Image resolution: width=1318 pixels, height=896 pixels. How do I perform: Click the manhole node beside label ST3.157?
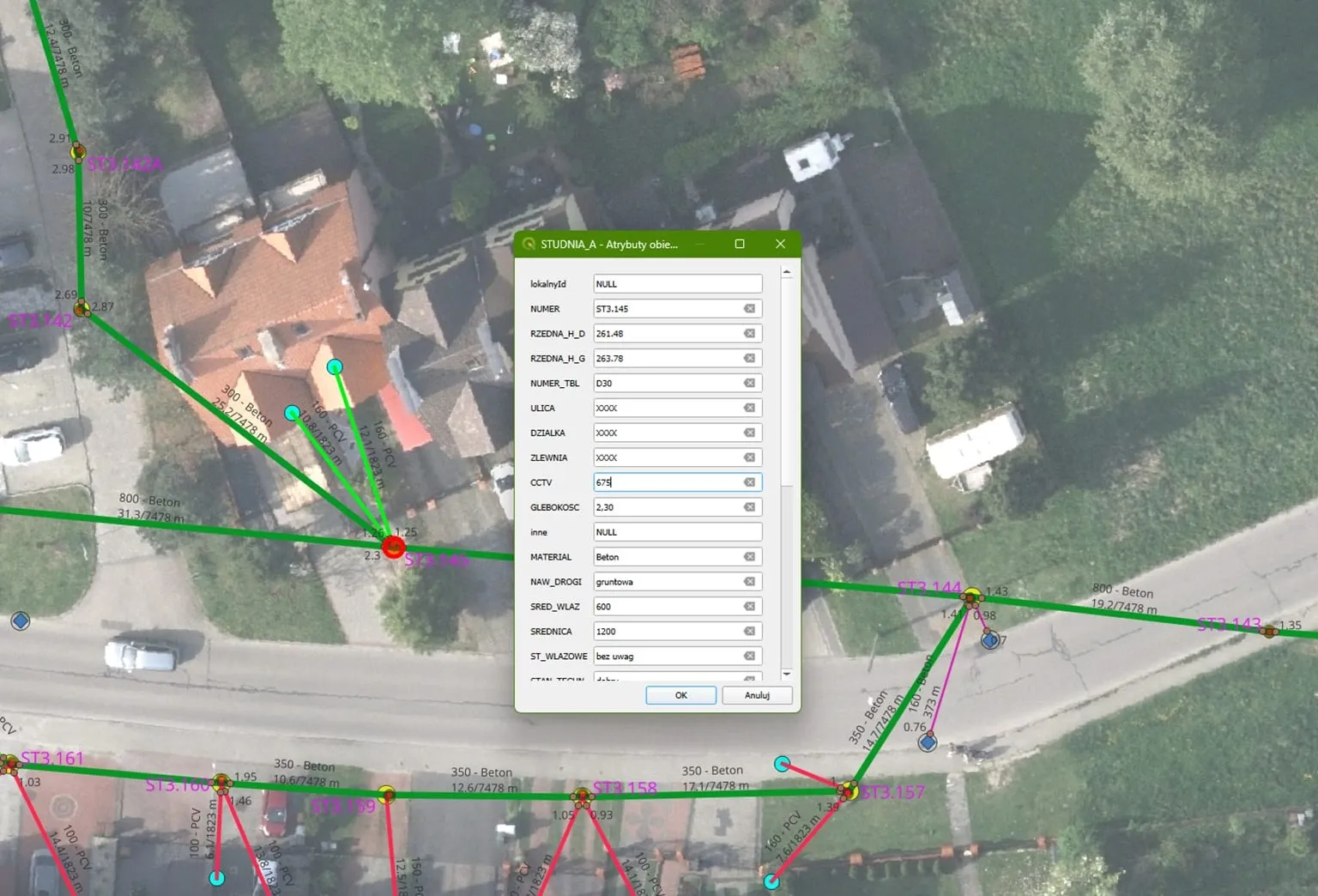tap(849, 790)
